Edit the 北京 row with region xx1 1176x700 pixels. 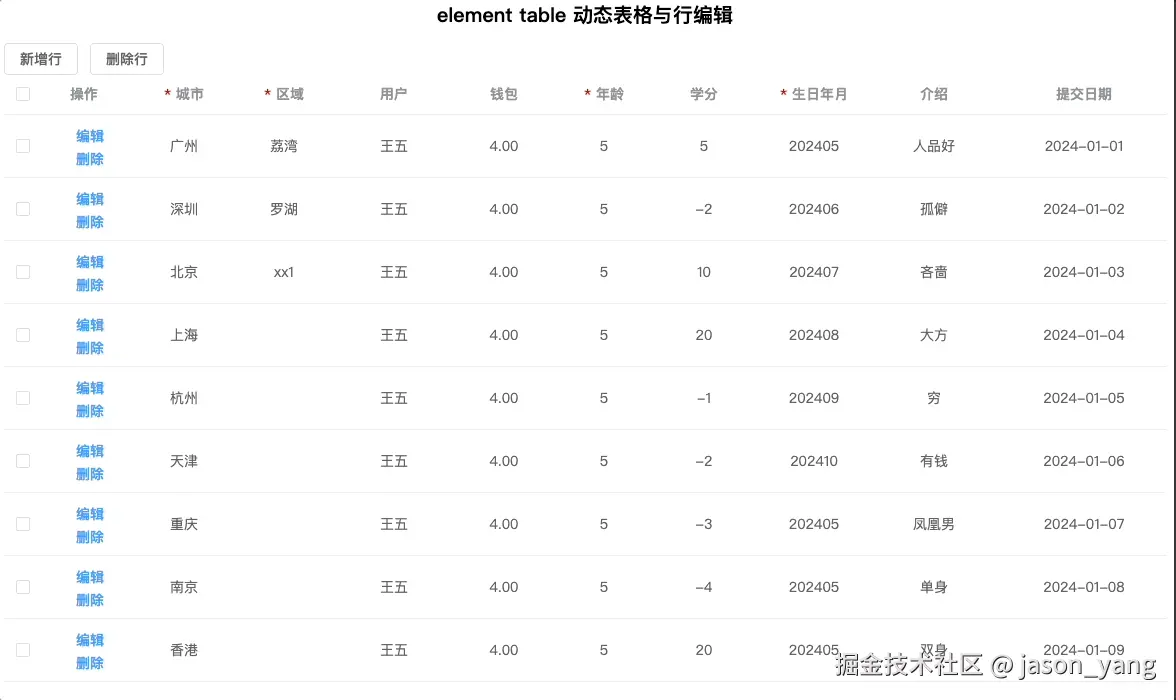89,261
